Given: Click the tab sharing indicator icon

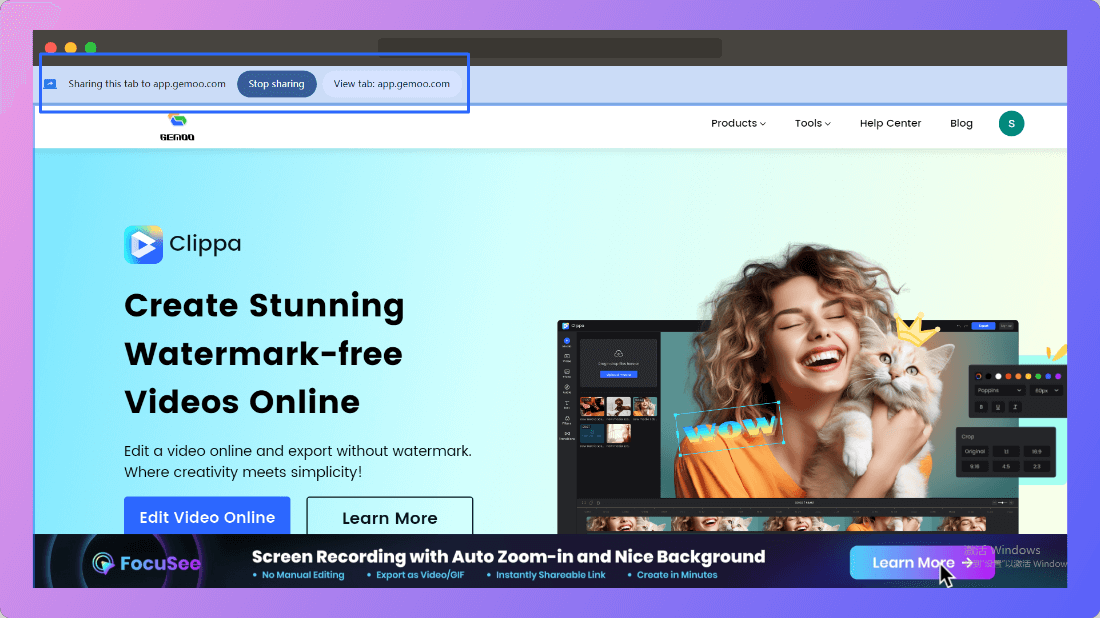Looking at the screenshot, I should [x=51, y=83].
